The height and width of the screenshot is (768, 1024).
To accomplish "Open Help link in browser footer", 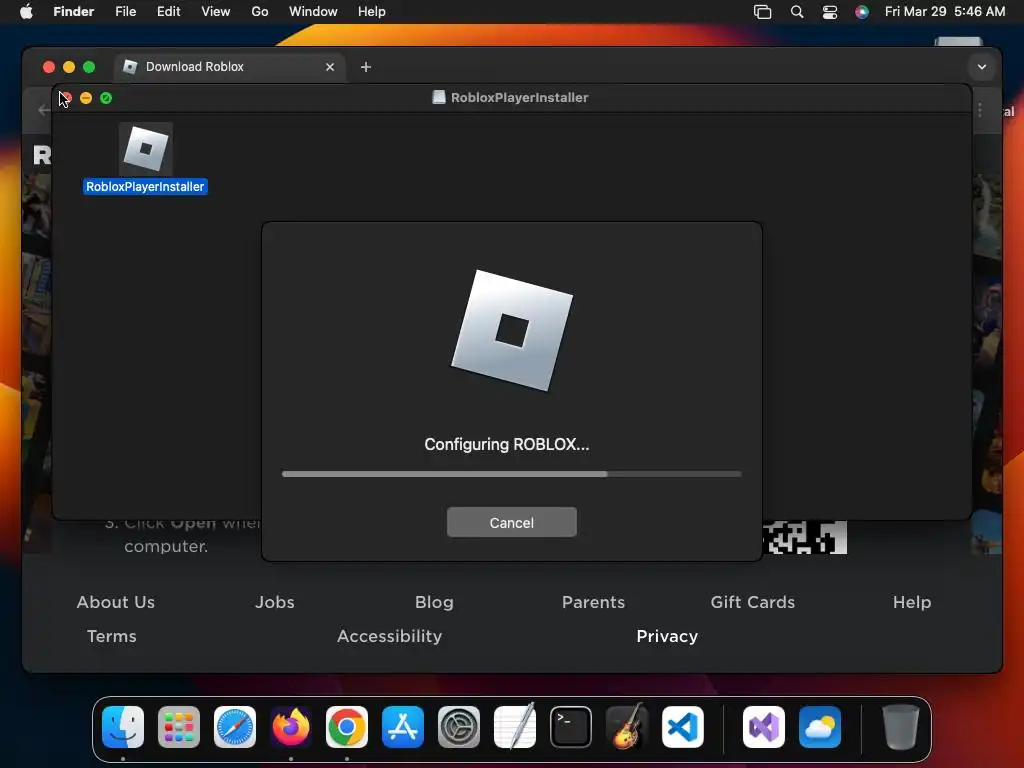I will 912,602.
